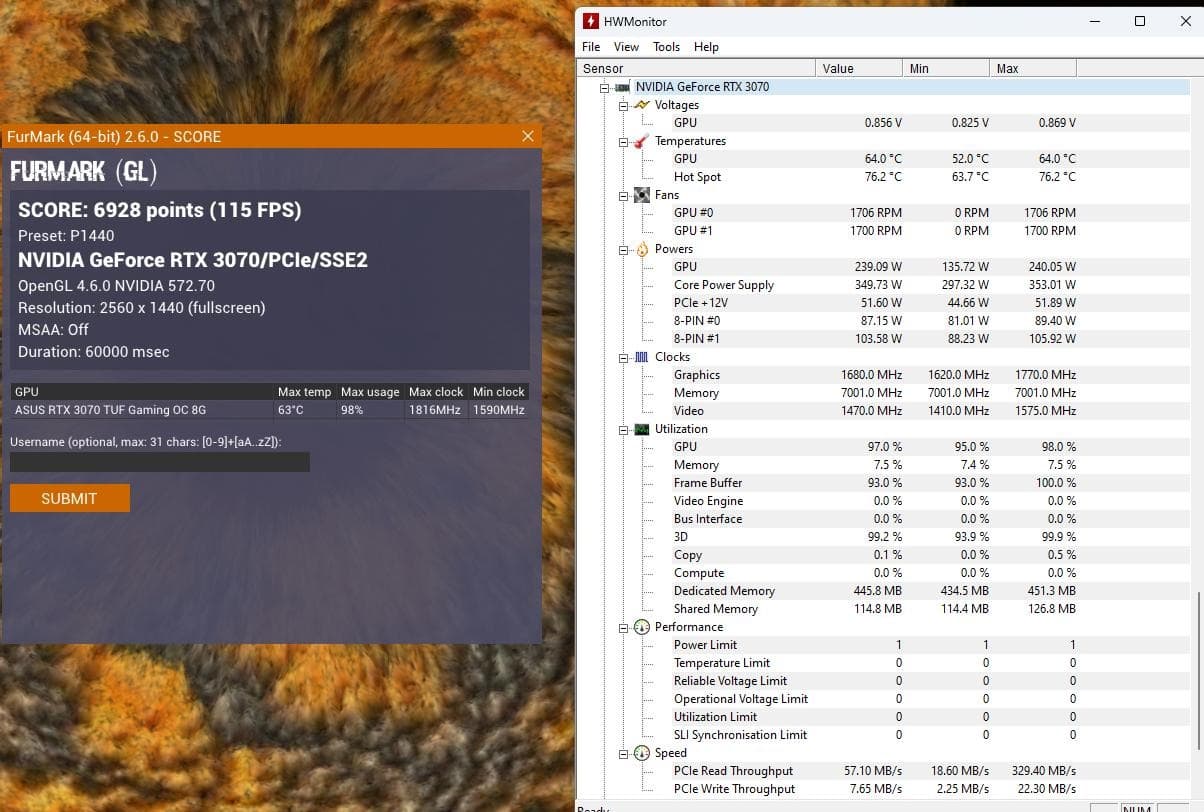Select the Utilization Limit row

[884, 717]
